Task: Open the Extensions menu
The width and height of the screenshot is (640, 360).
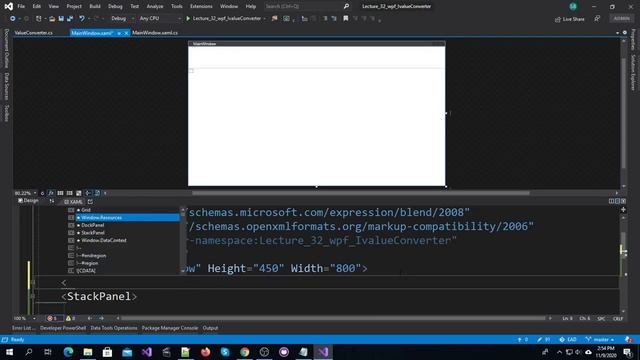Action: pos(201,7)
